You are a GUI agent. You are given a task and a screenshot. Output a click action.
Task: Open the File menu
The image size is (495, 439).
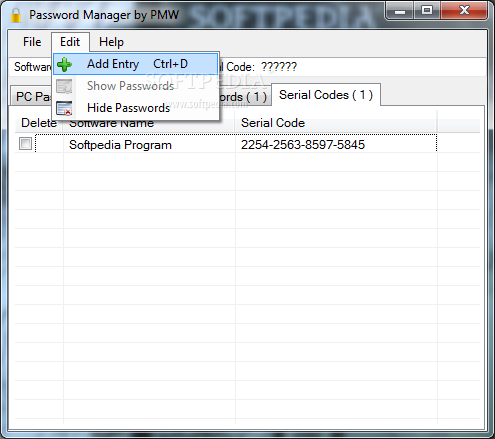32,42
